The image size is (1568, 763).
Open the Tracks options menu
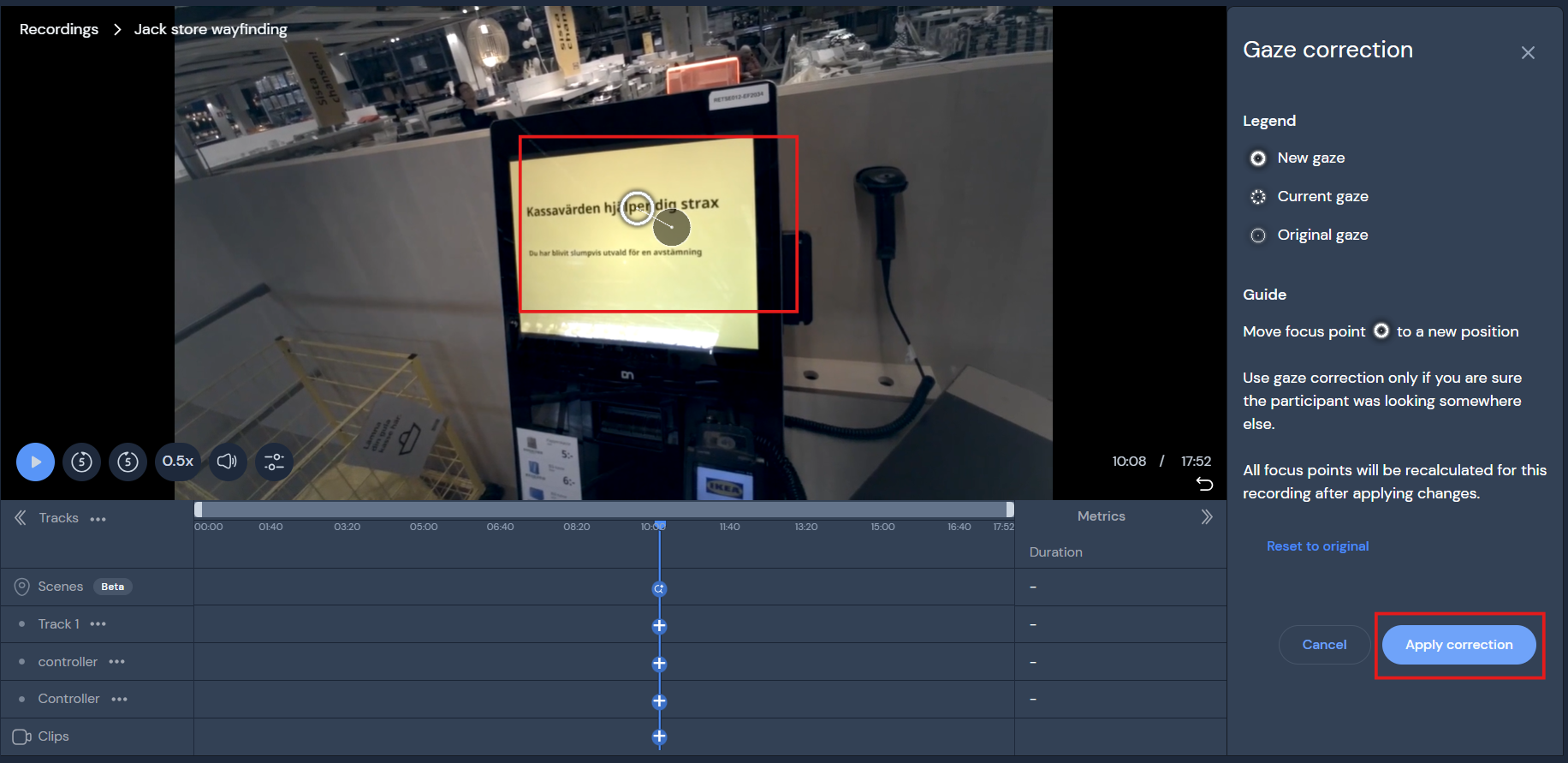pyautogui.click(x=98, y=519)
